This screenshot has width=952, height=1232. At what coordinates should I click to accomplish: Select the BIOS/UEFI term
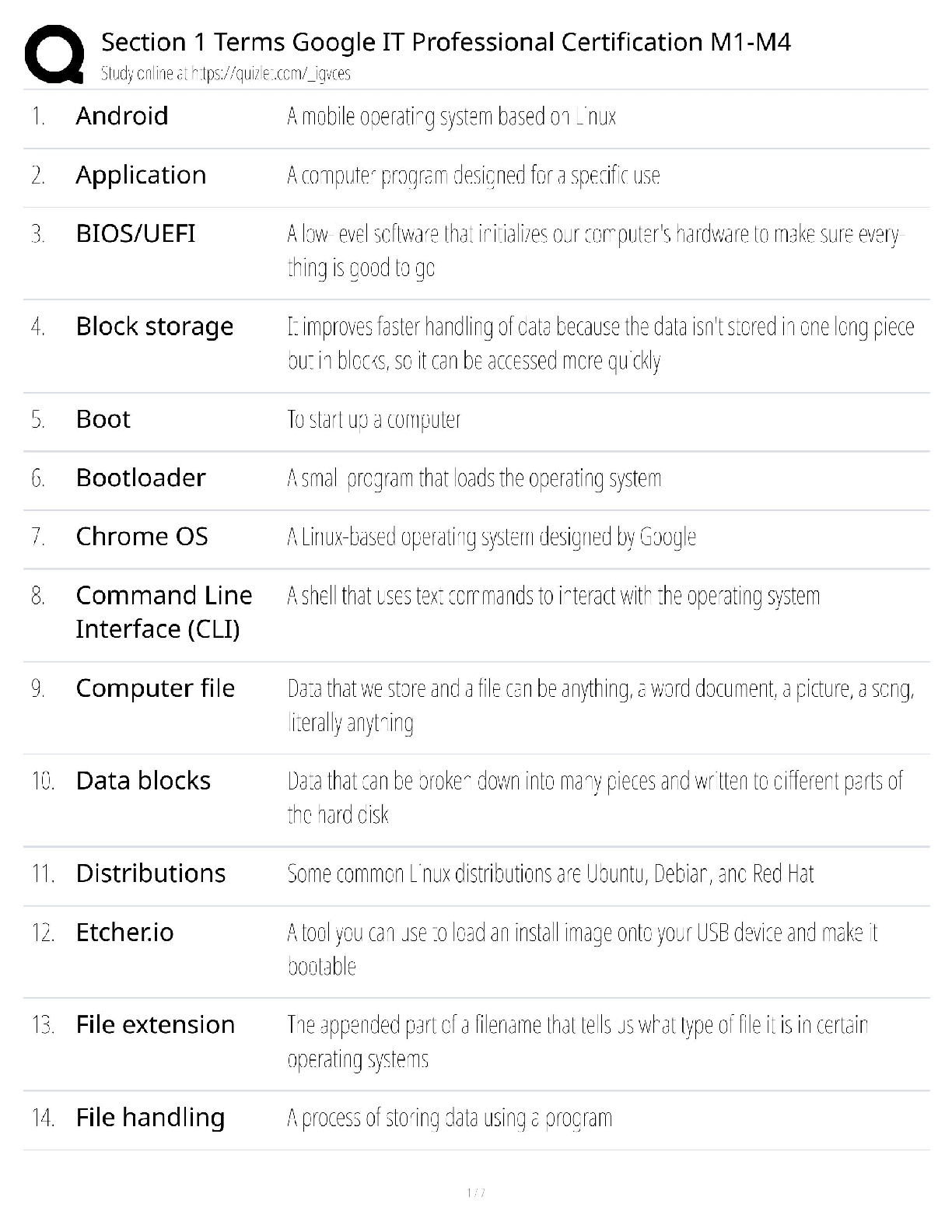(x=135, y=233)
